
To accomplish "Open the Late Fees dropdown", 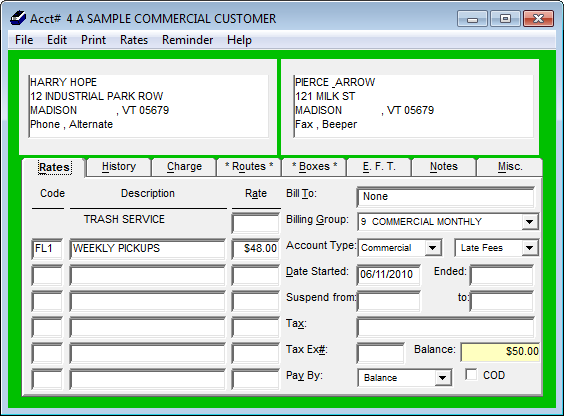I will [529, 248].
